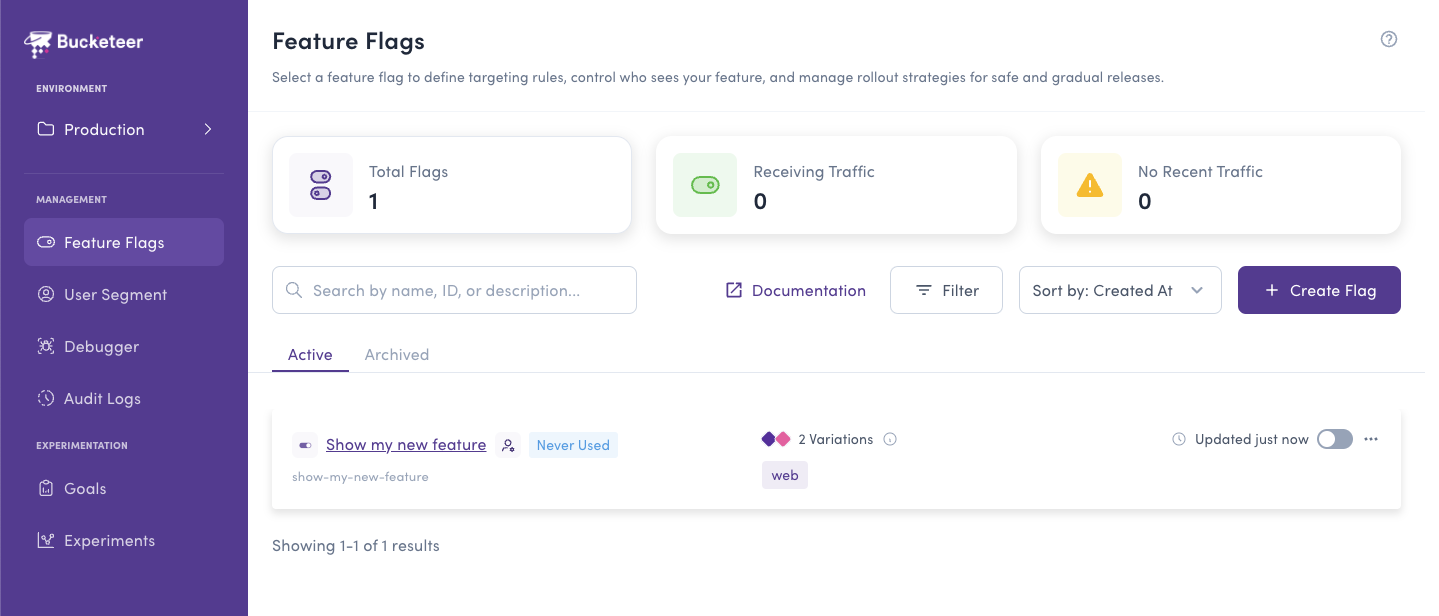Image resolution: width=1439 pixels, height=616 pixels.
Task: Click the 2 Variations label
Action: [836, 439]
